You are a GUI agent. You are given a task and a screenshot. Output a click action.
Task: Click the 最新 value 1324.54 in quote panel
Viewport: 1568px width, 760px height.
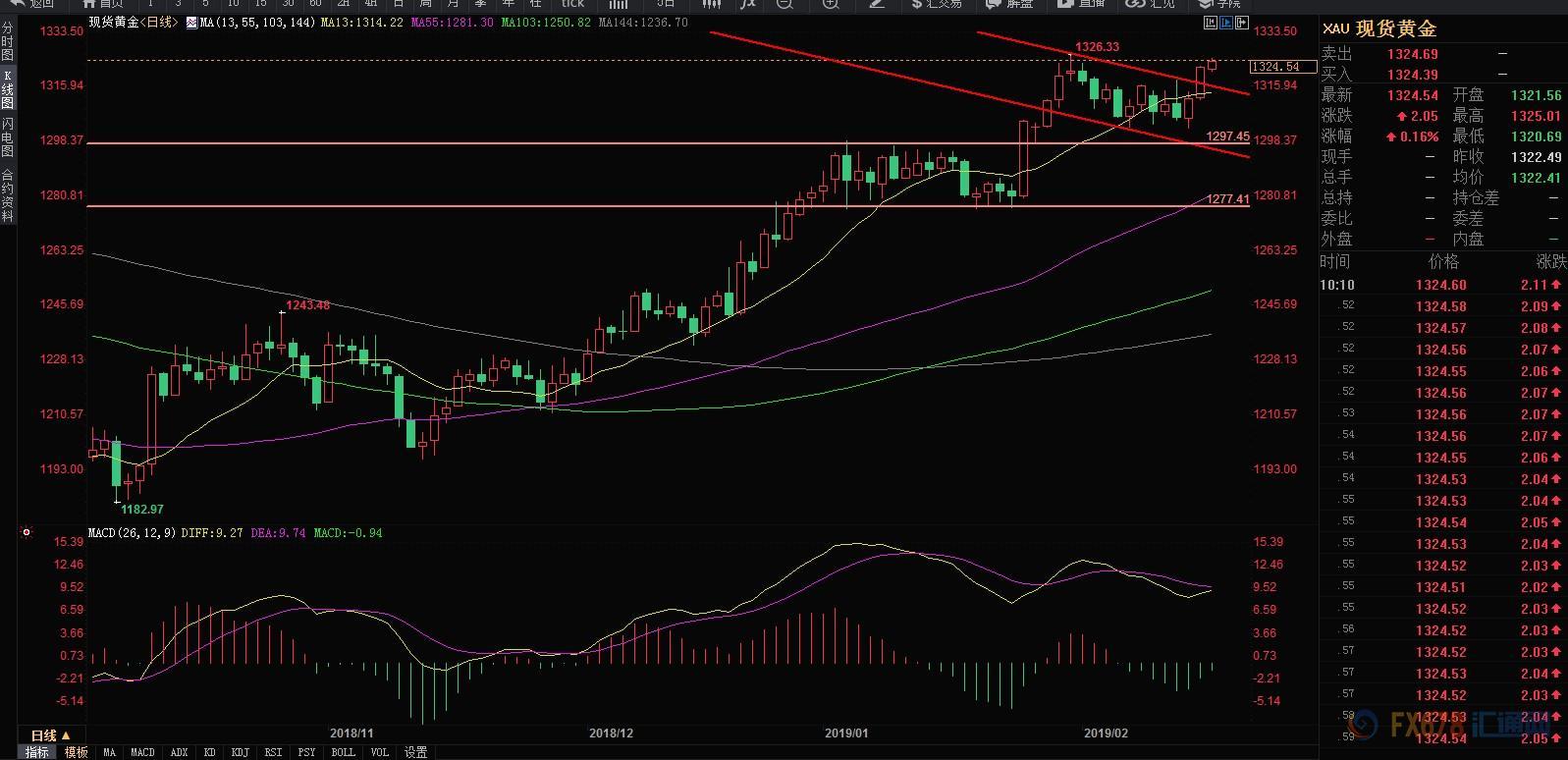1413,95
